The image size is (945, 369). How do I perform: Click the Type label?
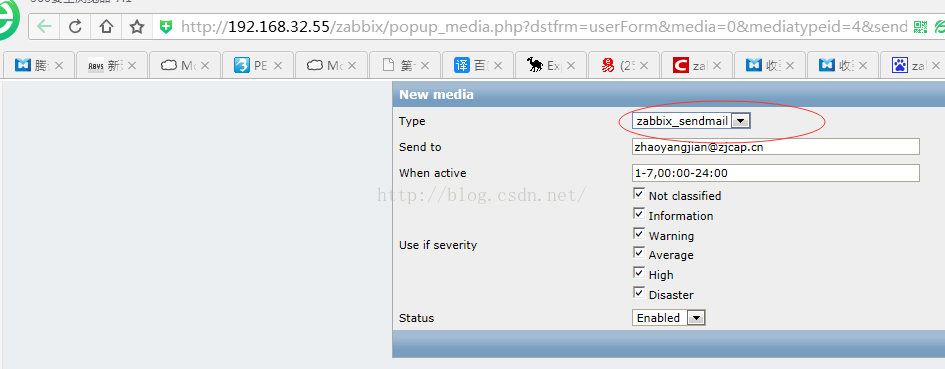pos(412,121)
